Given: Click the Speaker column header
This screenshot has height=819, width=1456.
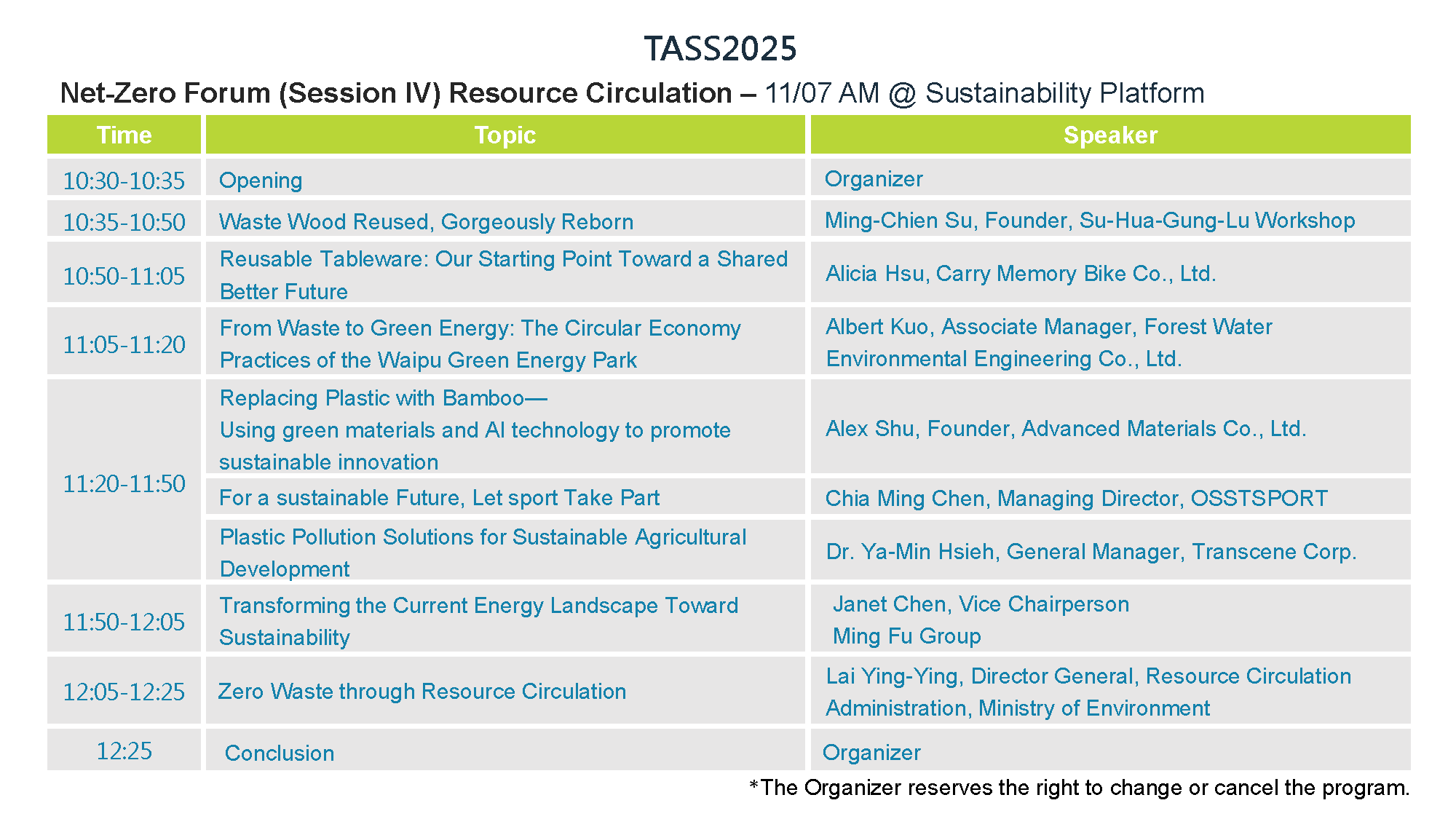Looking at the screenshot, I should [1109, 135].
